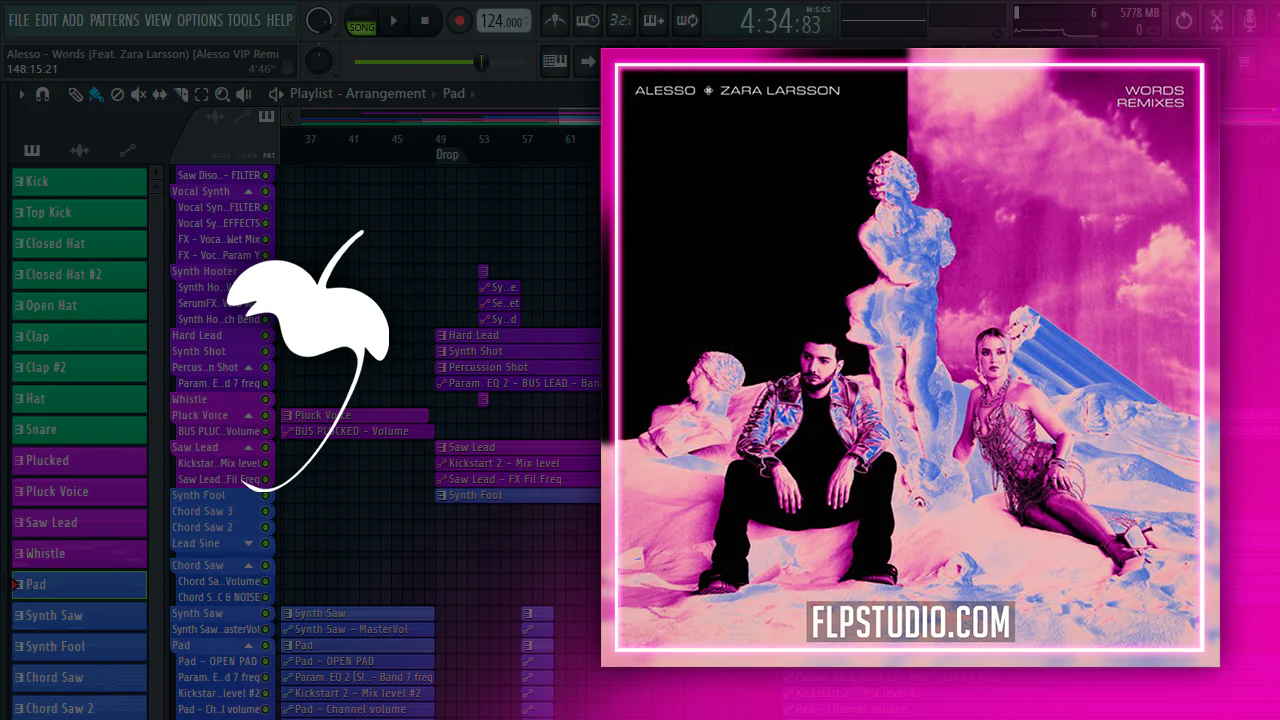Mute the Synth Saw track
This screenshot has height=720, width=1280.
point(265,614)
